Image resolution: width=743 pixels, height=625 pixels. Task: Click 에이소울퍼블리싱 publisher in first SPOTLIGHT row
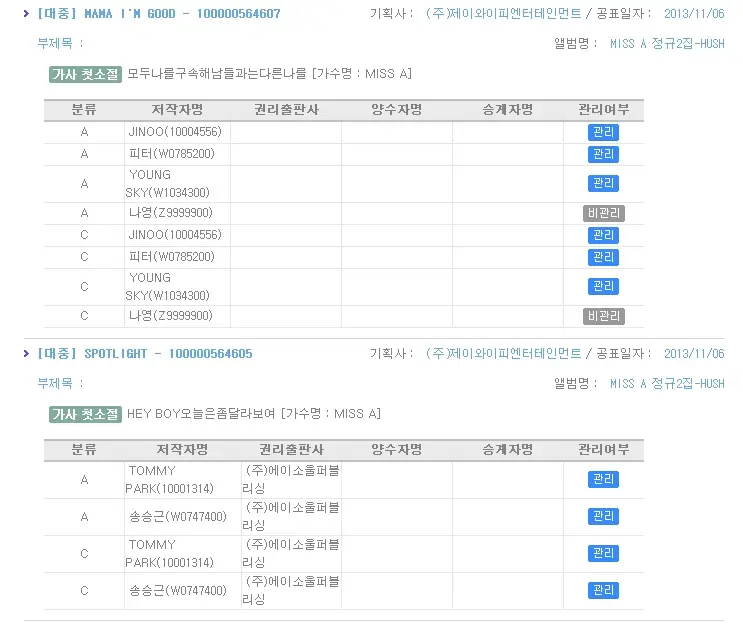coord(291,479)
